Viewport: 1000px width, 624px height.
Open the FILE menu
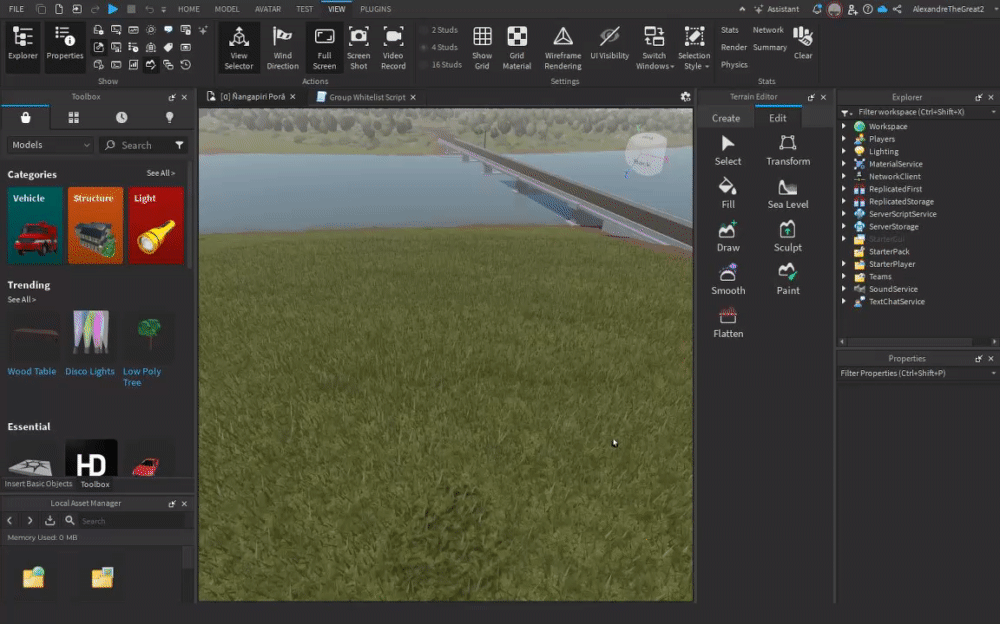(17, 9)
